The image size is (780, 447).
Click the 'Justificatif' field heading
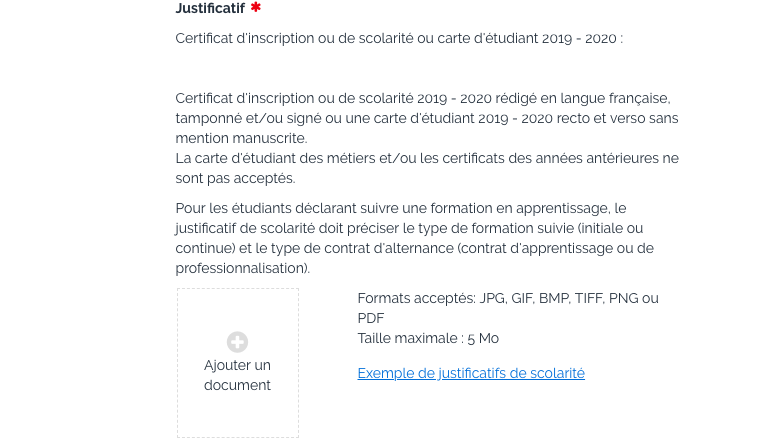(210, 8)
